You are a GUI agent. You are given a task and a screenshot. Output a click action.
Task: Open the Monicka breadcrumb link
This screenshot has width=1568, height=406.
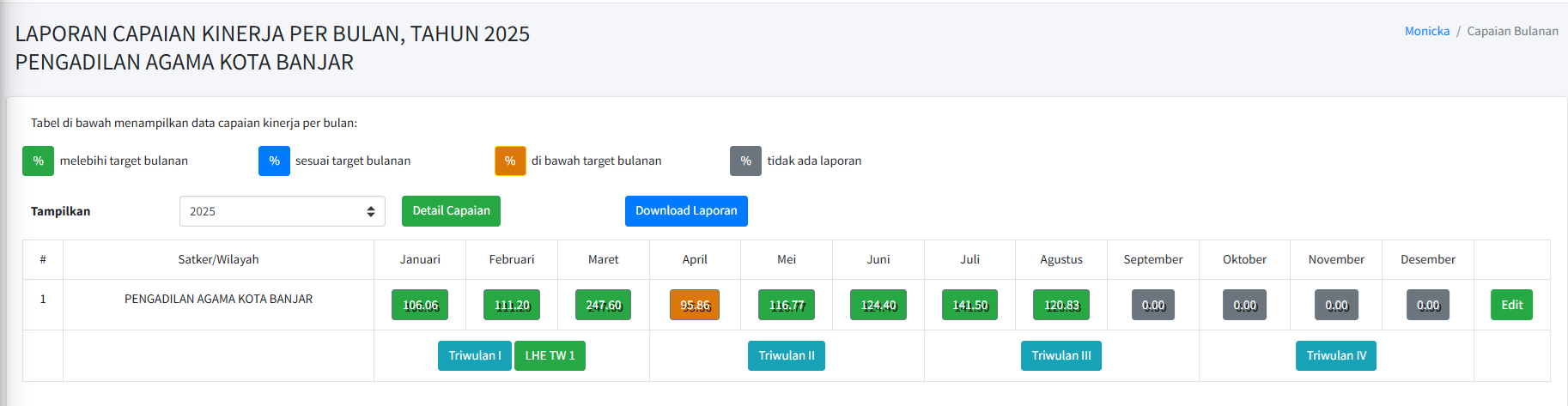(x=1426, y=31)
